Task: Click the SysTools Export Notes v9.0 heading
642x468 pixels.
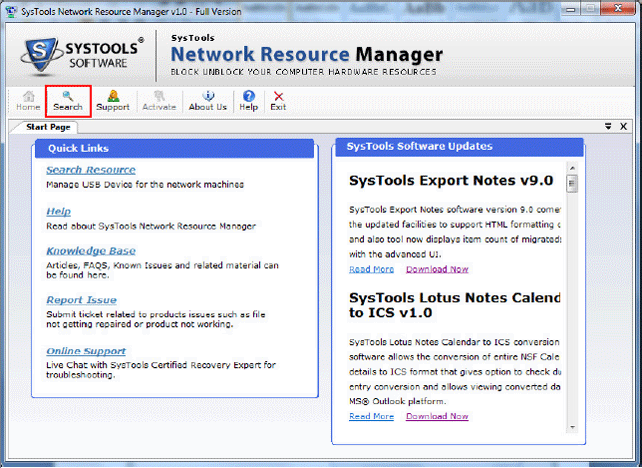Action: pyautogui.click(x=451, y=181)
